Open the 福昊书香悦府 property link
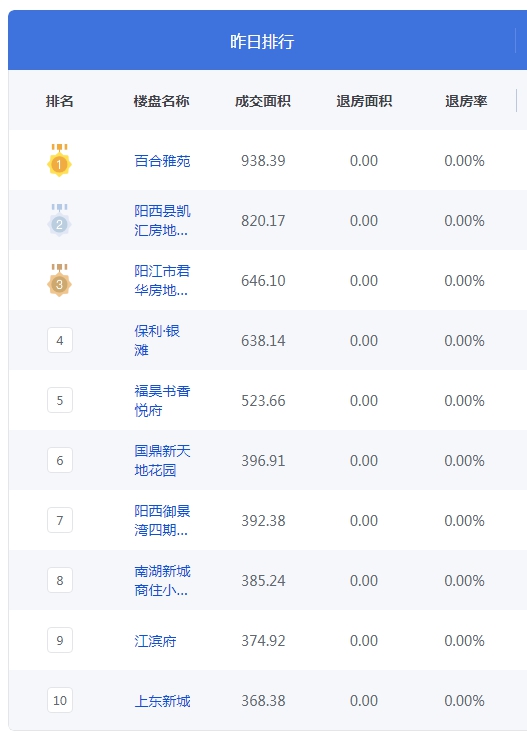Screen dimensions: 527x737 point(162,400)
